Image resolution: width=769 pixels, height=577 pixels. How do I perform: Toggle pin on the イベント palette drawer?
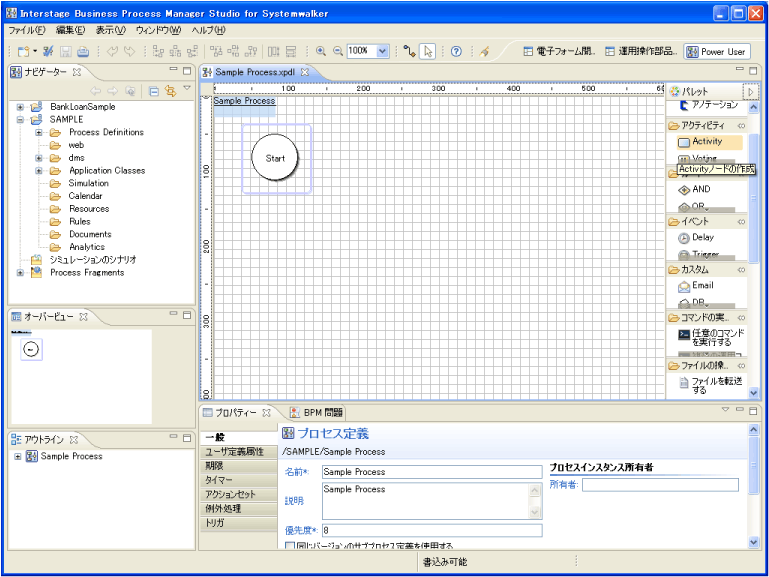pyautogui.click(x=741, y=222)
